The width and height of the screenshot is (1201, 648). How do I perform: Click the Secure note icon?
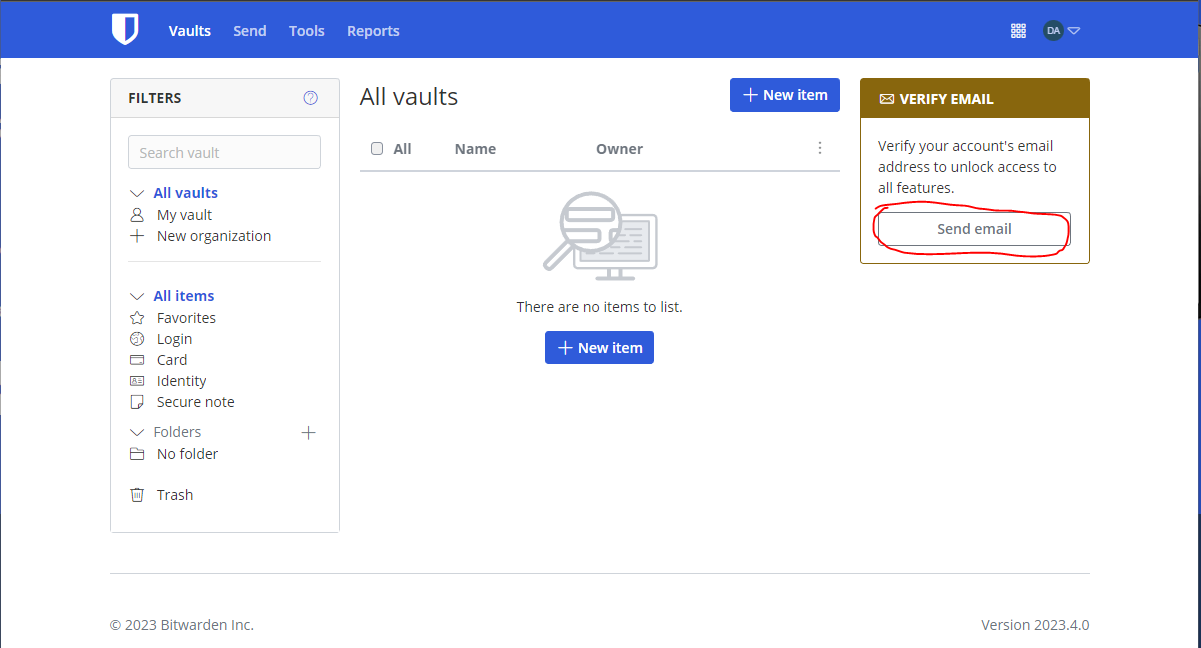137,402
